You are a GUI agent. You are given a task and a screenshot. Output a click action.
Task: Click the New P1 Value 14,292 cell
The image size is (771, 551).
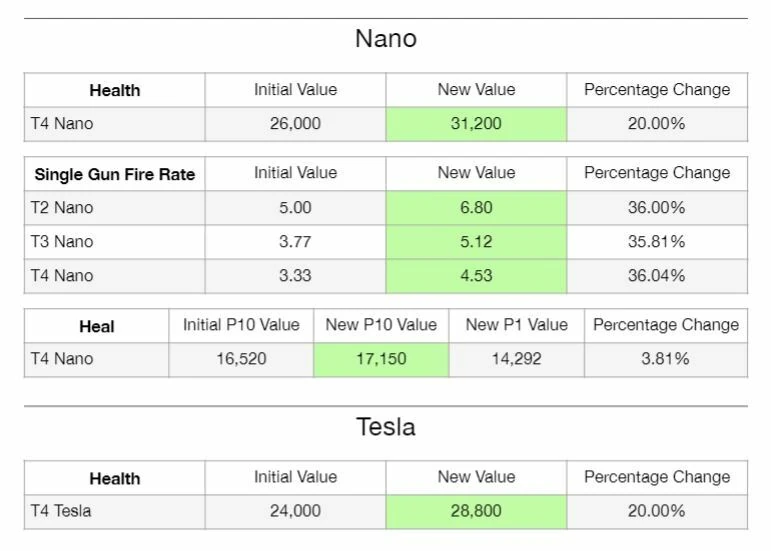pos(516,359)
